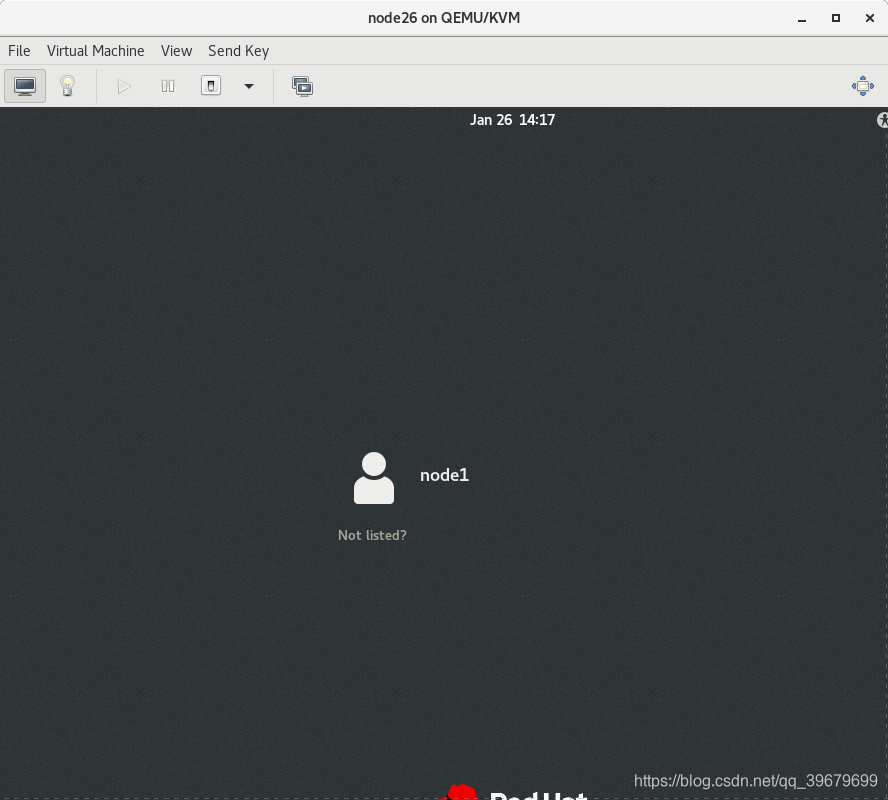The height and width of the screenshot is (800, 888).
Task: Open the View menu
Action: pyautogui.click(x=176, y=51)
